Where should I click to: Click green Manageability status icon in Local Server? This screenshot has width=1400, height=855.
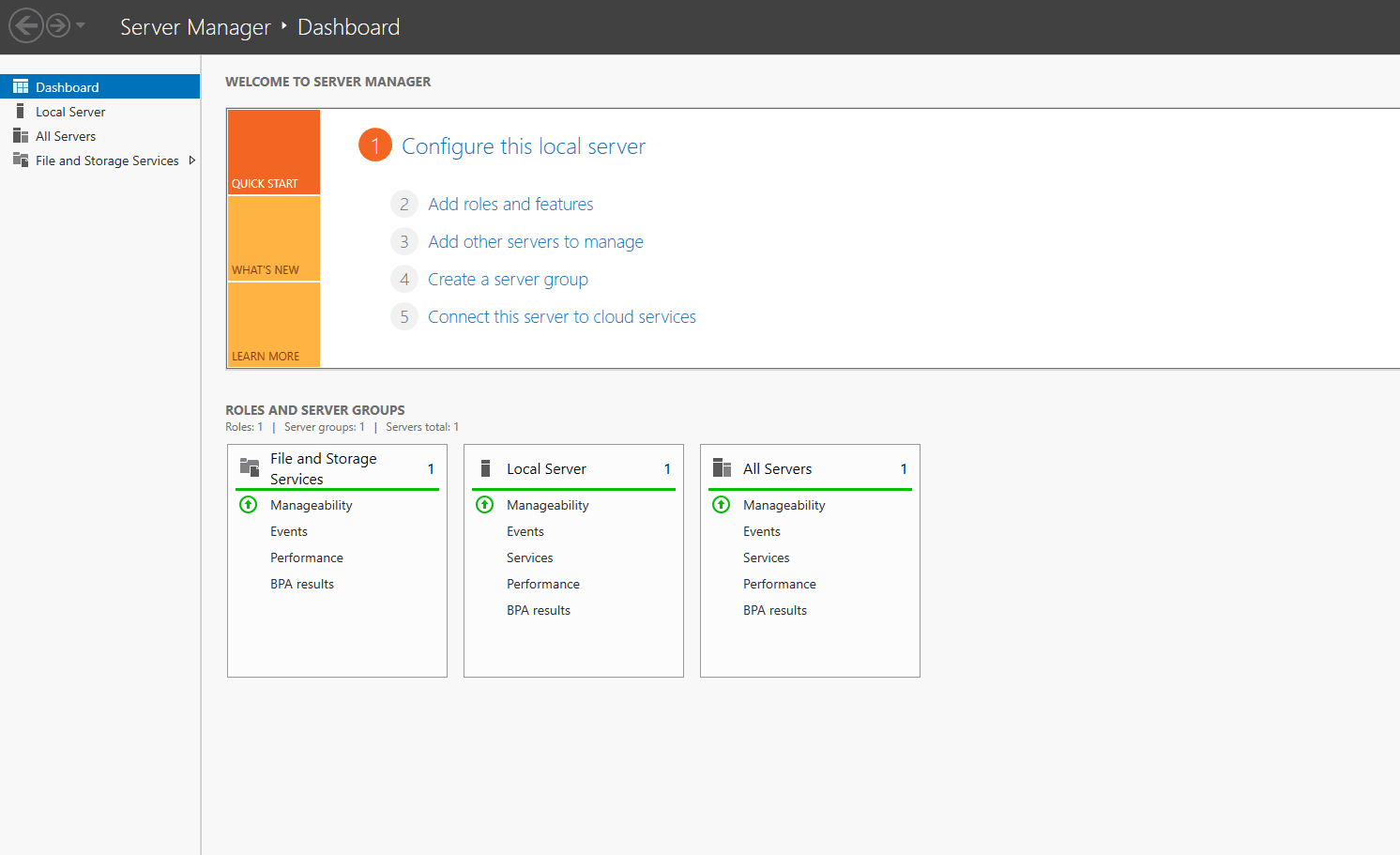[x=485, y=505]
